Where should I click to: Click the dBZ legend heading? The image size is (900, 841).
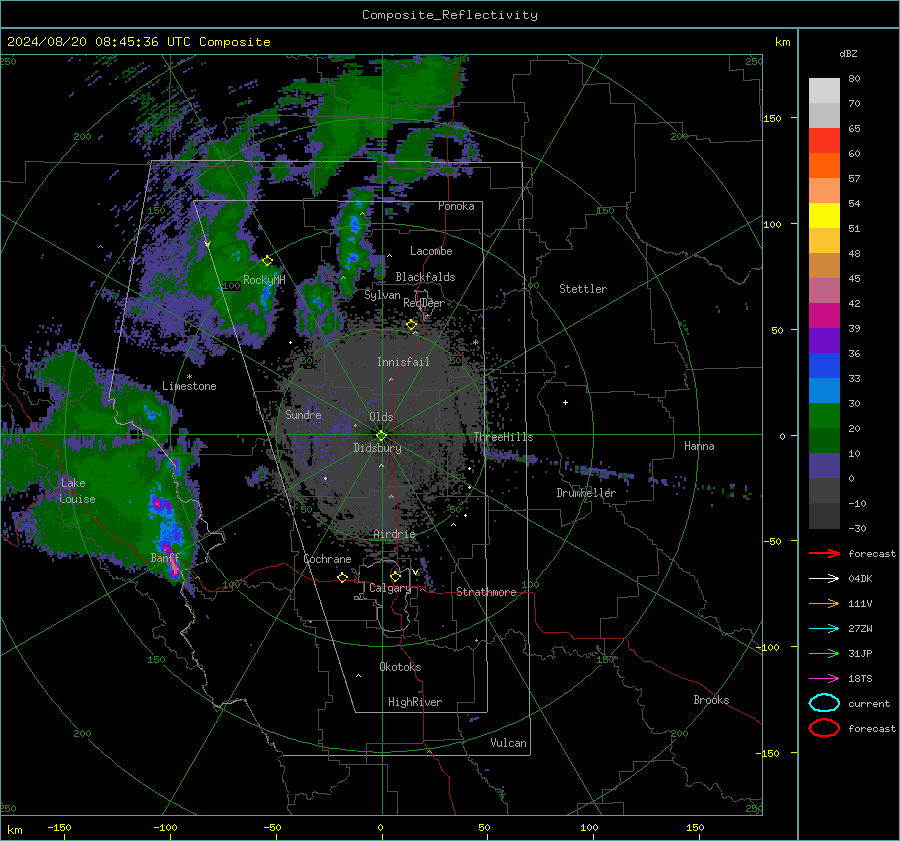tap(848, 53)
